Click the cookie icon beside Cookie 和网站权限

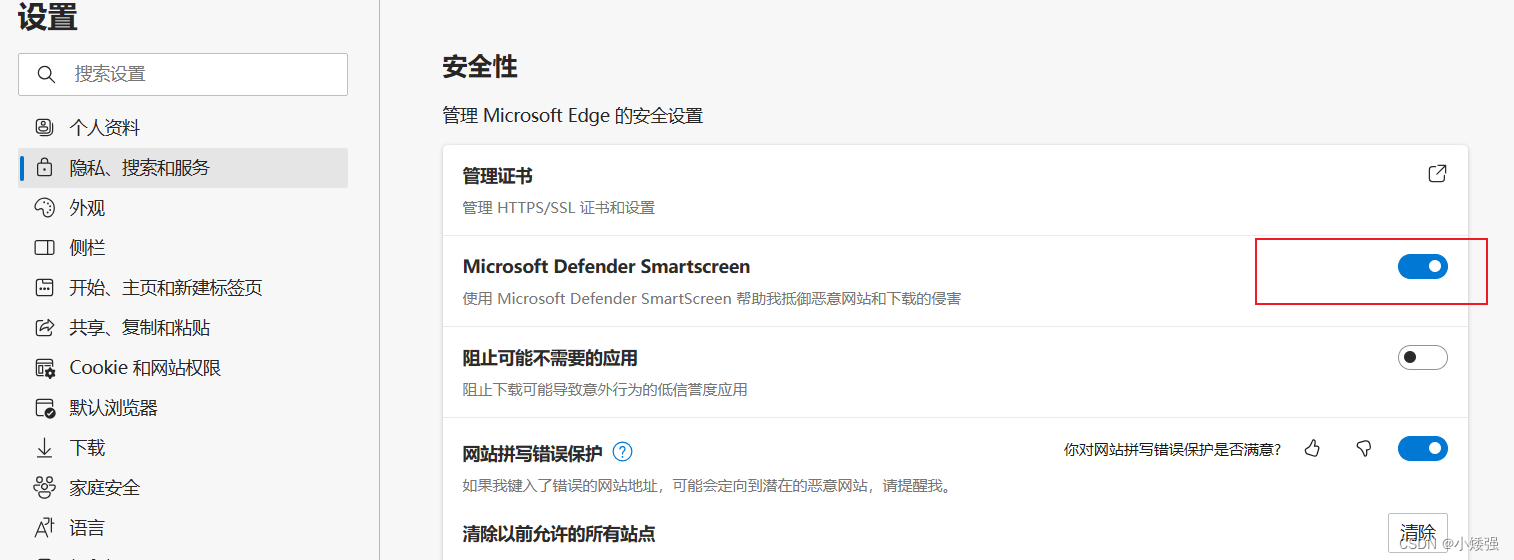pyautogui.click(x=45, y=368)
